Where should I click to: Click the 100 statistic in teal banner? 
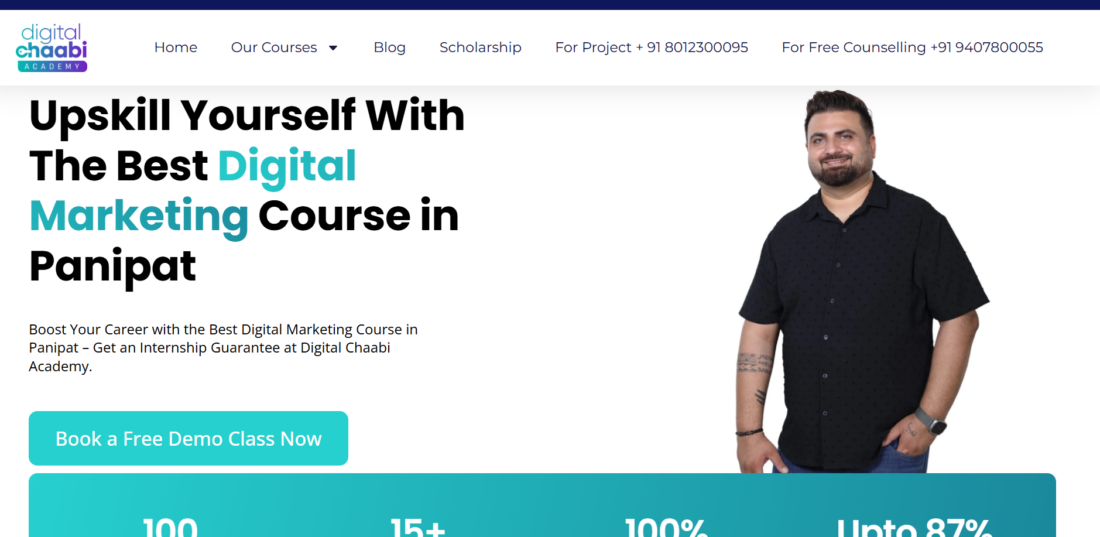170,527
